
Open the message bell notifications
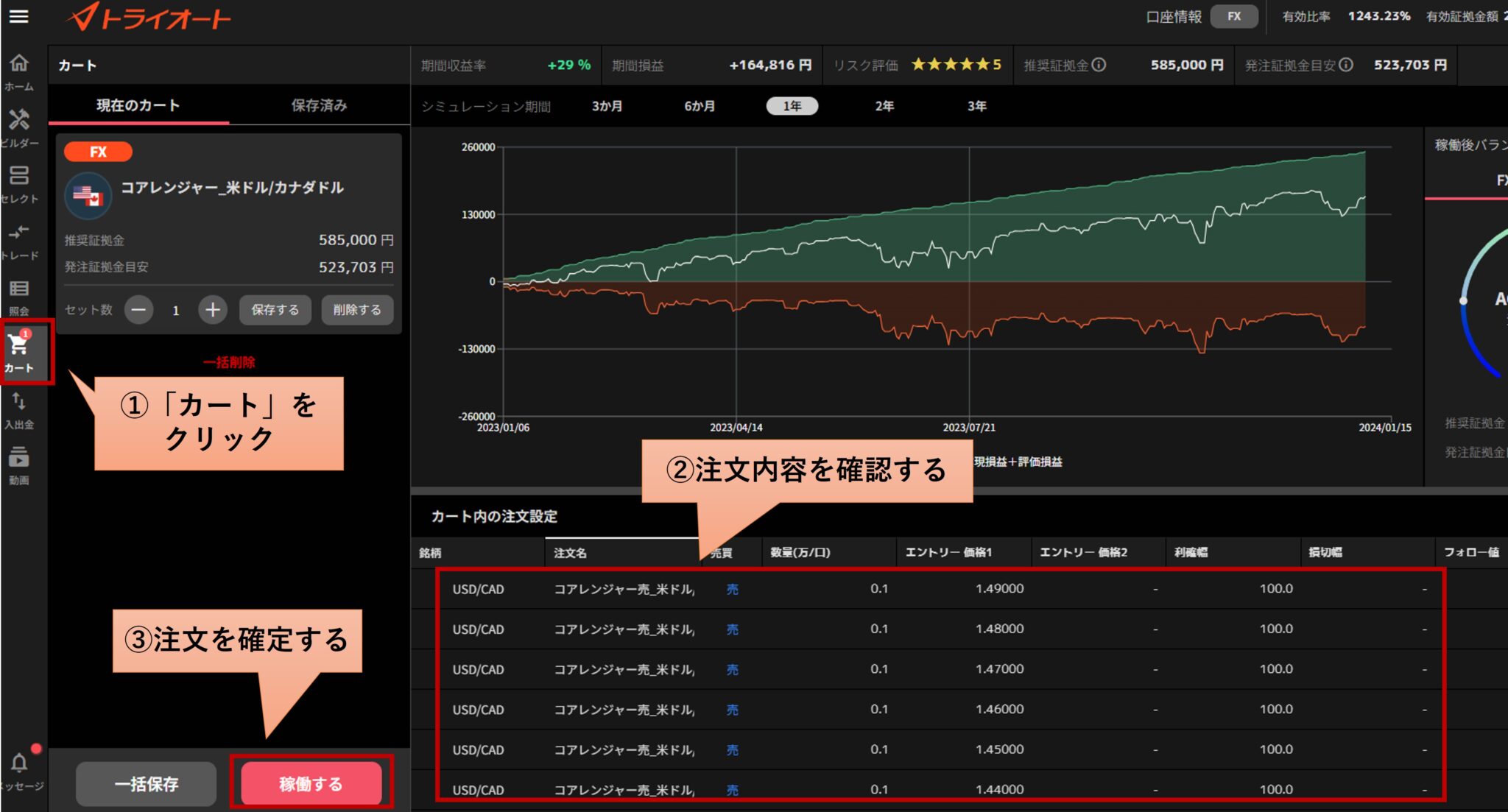click(x=19, y=764)
